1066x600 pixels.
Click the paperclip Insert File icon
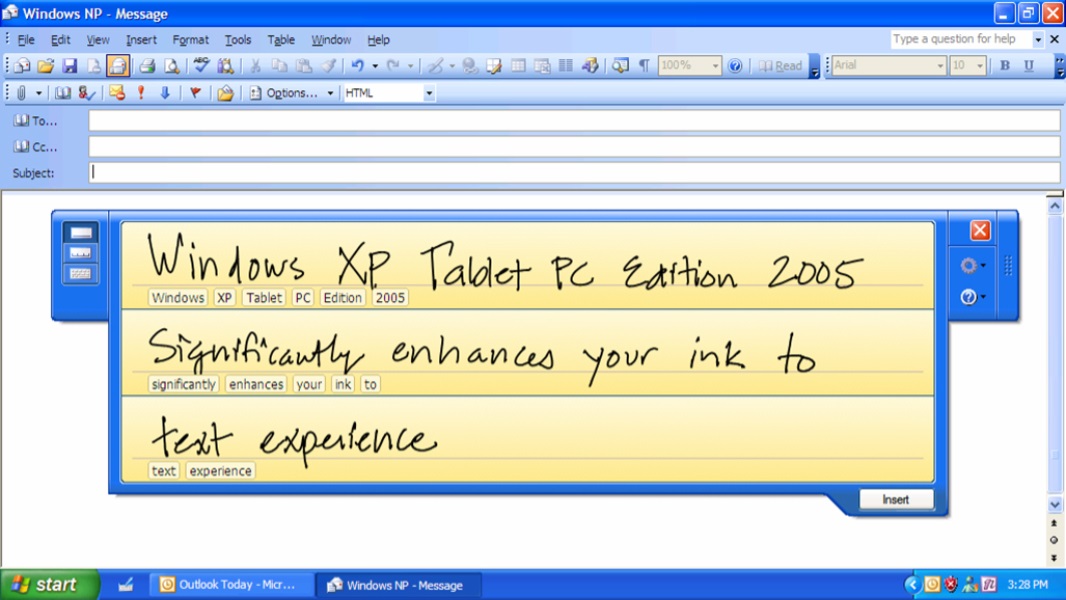(20, 93)
